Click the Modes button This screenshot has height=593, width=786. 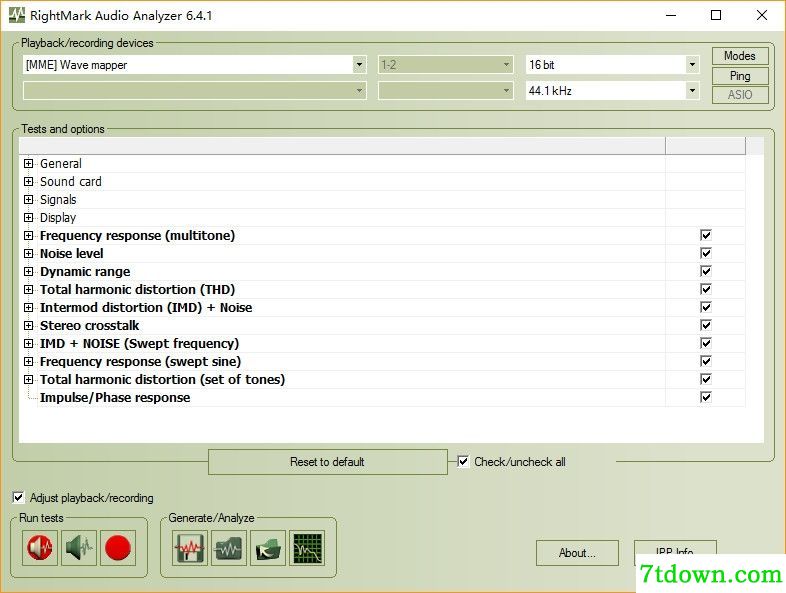(740, 56)
